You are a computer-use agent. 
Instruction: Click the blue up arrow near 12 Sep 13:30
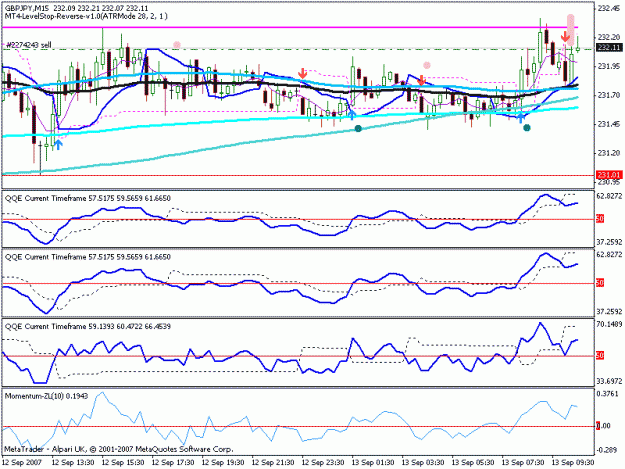(58, 144)
